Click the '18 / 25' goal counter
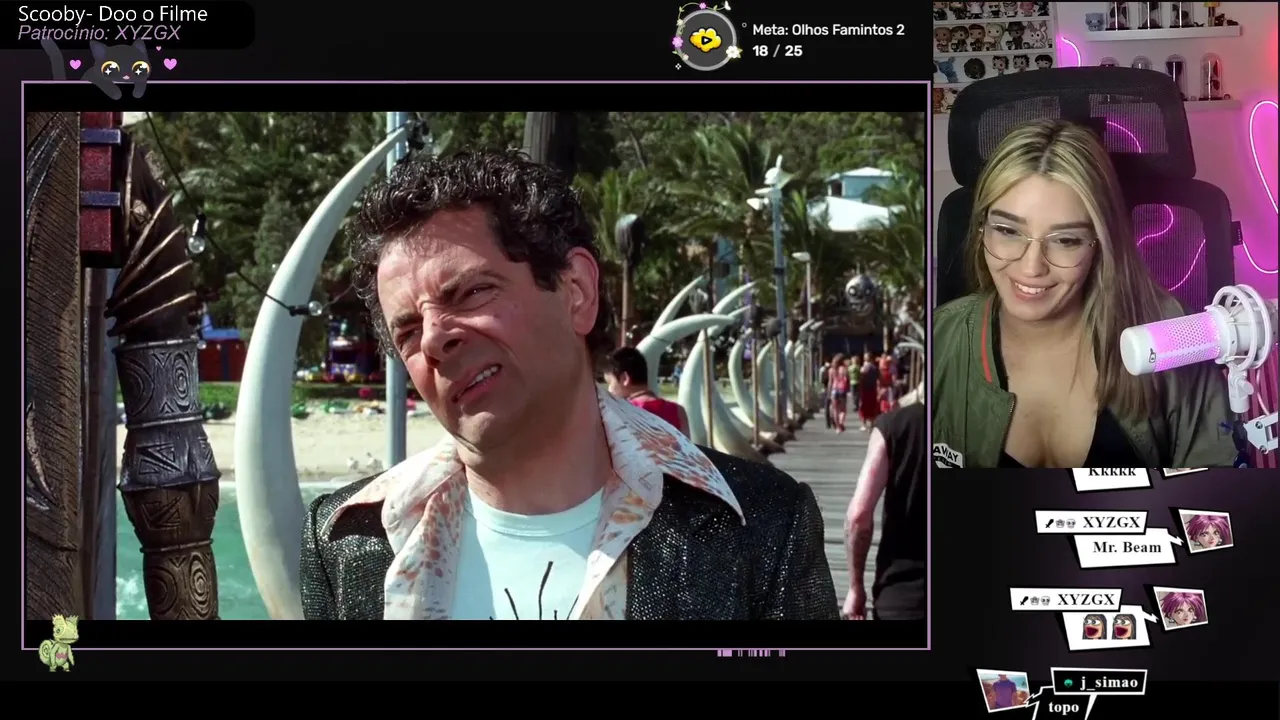The width and height of the screenshot is (1280, 720). [x=777, y=50]
